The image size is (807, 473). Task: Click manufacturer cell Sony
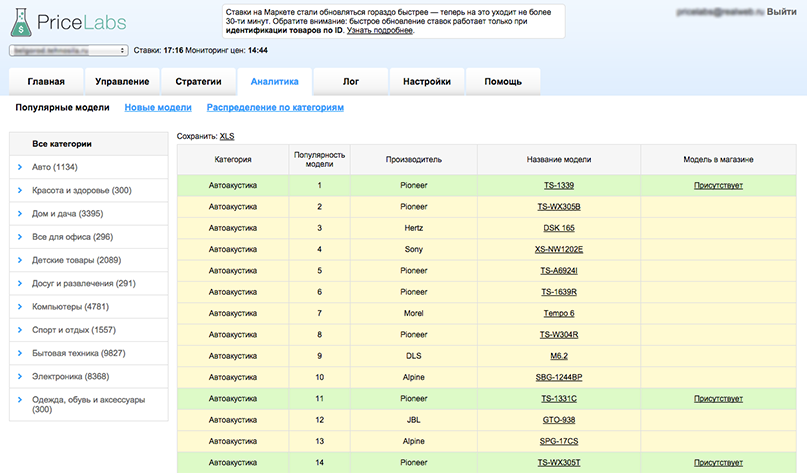click(x=414, y=249)
